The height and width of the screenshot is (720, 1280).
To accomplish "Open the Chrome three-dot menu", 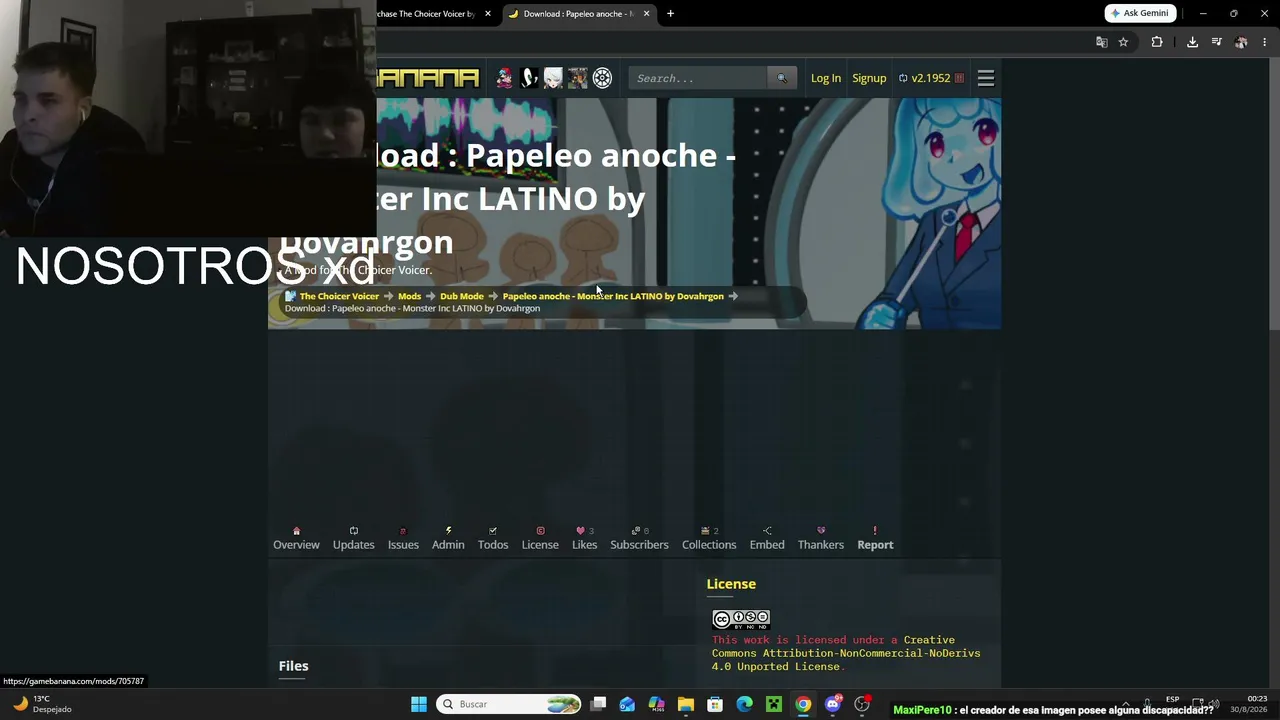I will tap(1265, 42).
